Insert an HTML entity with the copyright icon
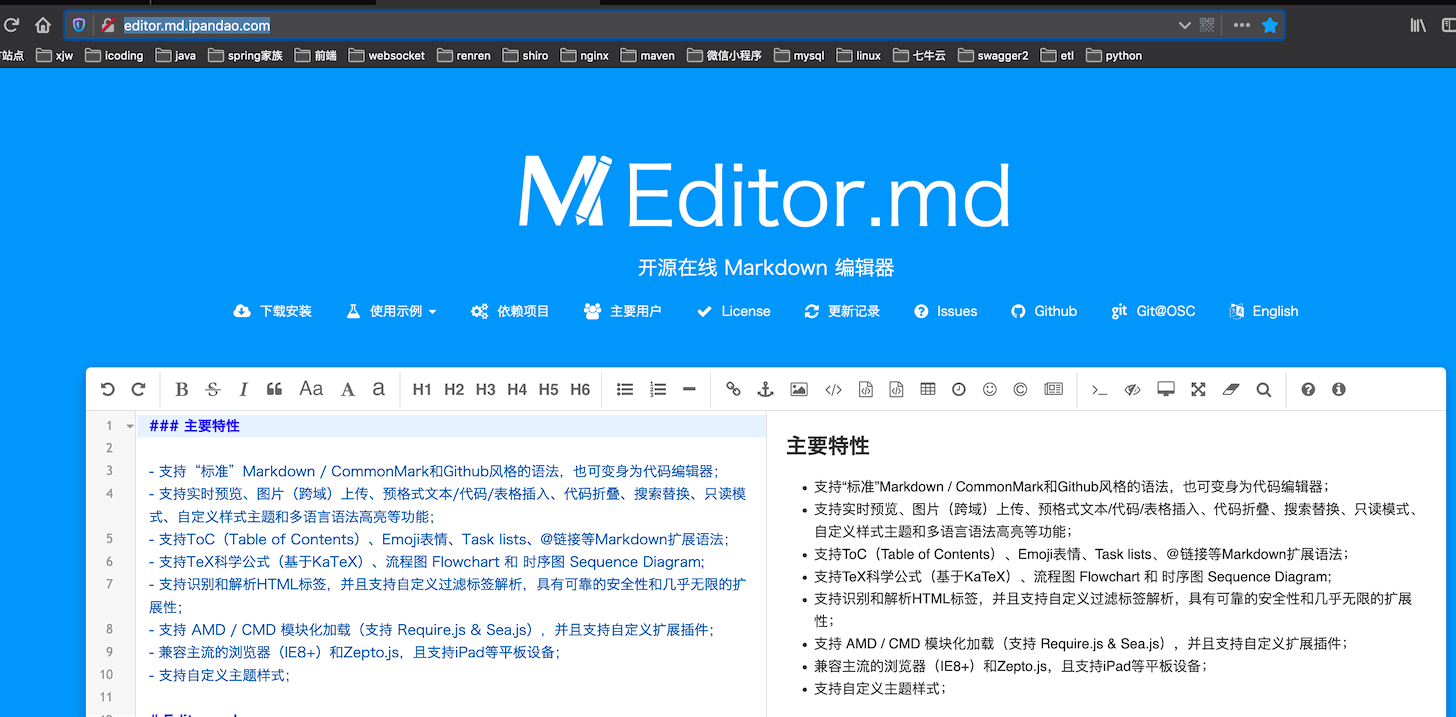This screenshot has width=1456, height=717. [x=1020, y=390]
